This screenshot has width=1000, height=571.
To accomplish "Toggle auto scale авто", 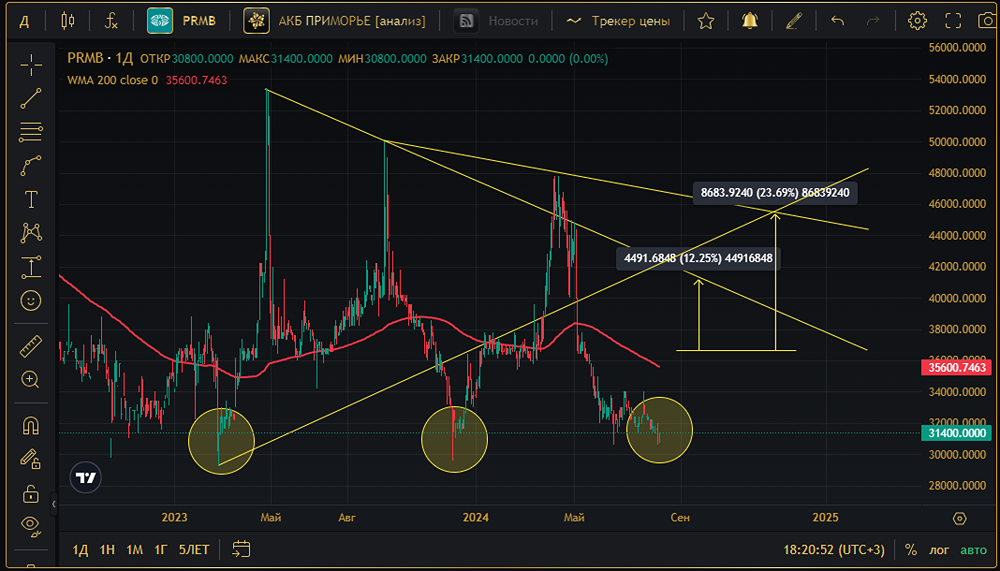I will tap(973, 550).
